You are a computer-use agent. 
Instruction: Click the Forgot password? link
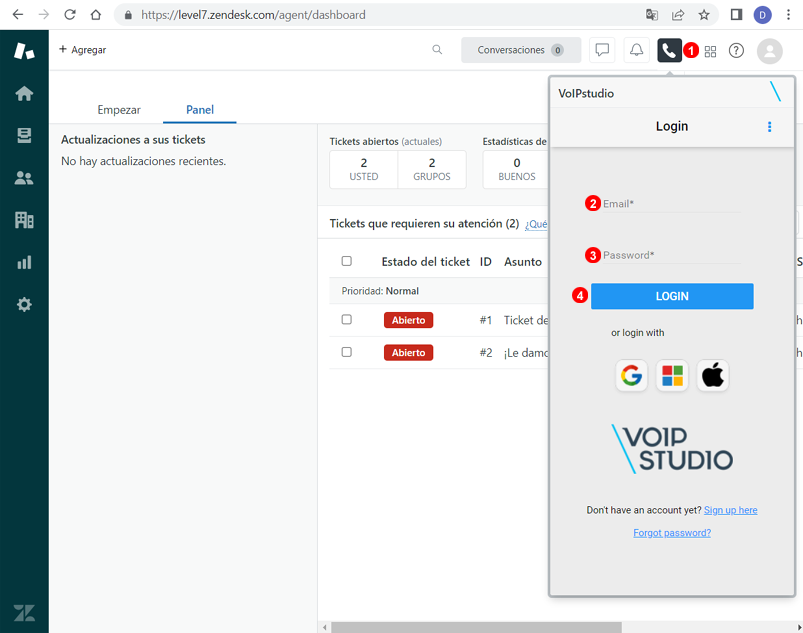[x=672, y=533]
